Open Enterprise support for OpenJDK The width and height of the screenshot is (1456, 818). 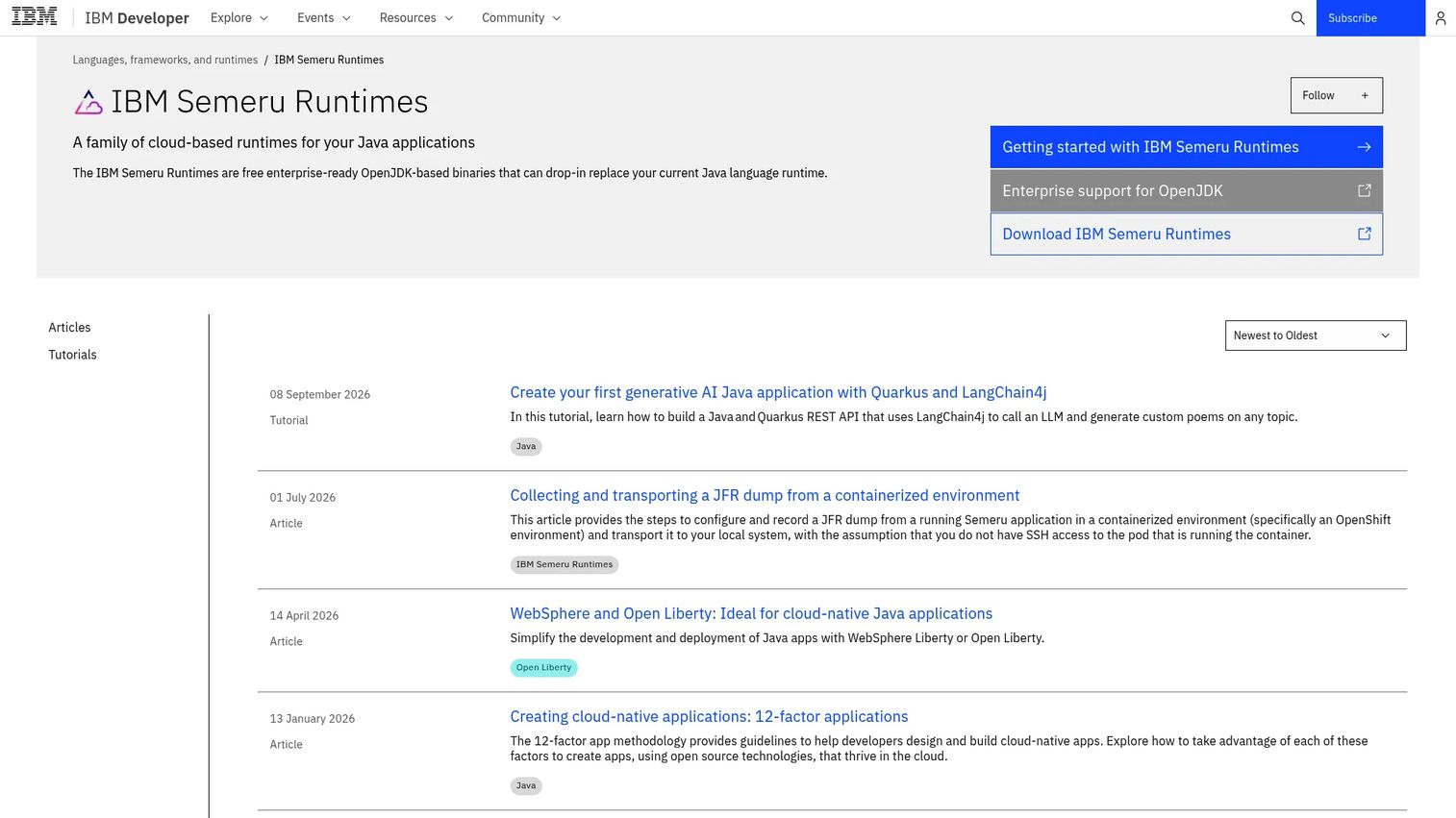coord(1186,190)
